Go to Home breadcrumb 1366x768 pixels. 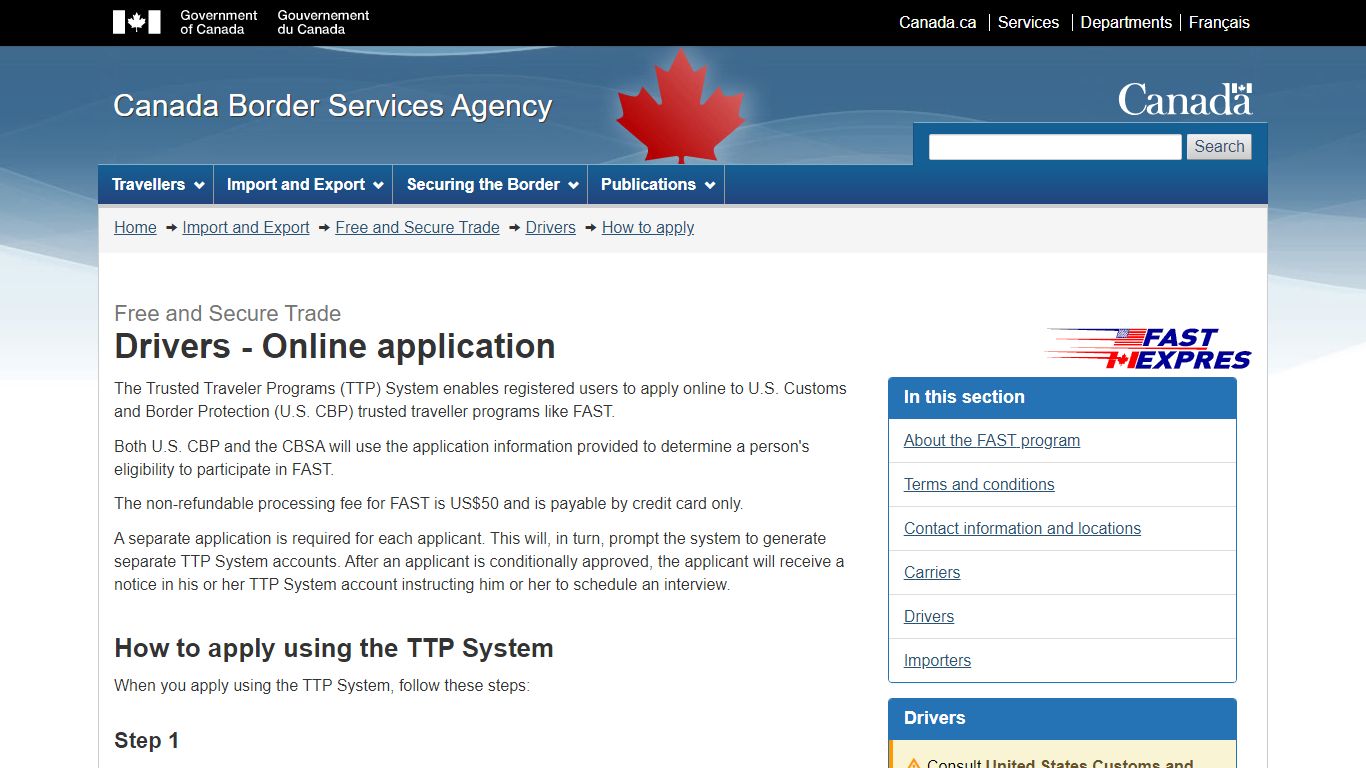point(135,228)
